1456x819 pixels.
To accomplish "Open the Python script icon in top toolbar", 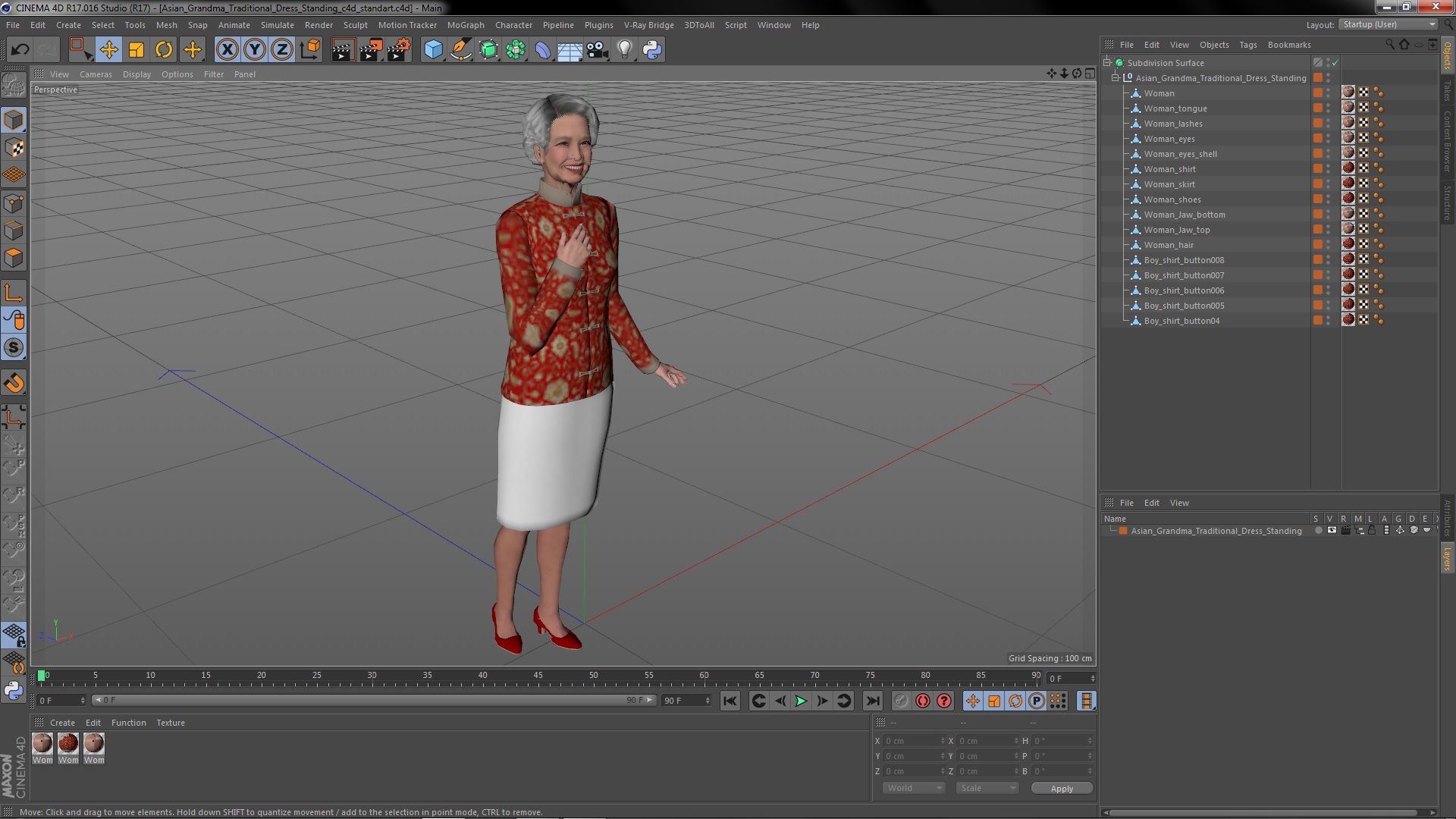I will (652, 50).
